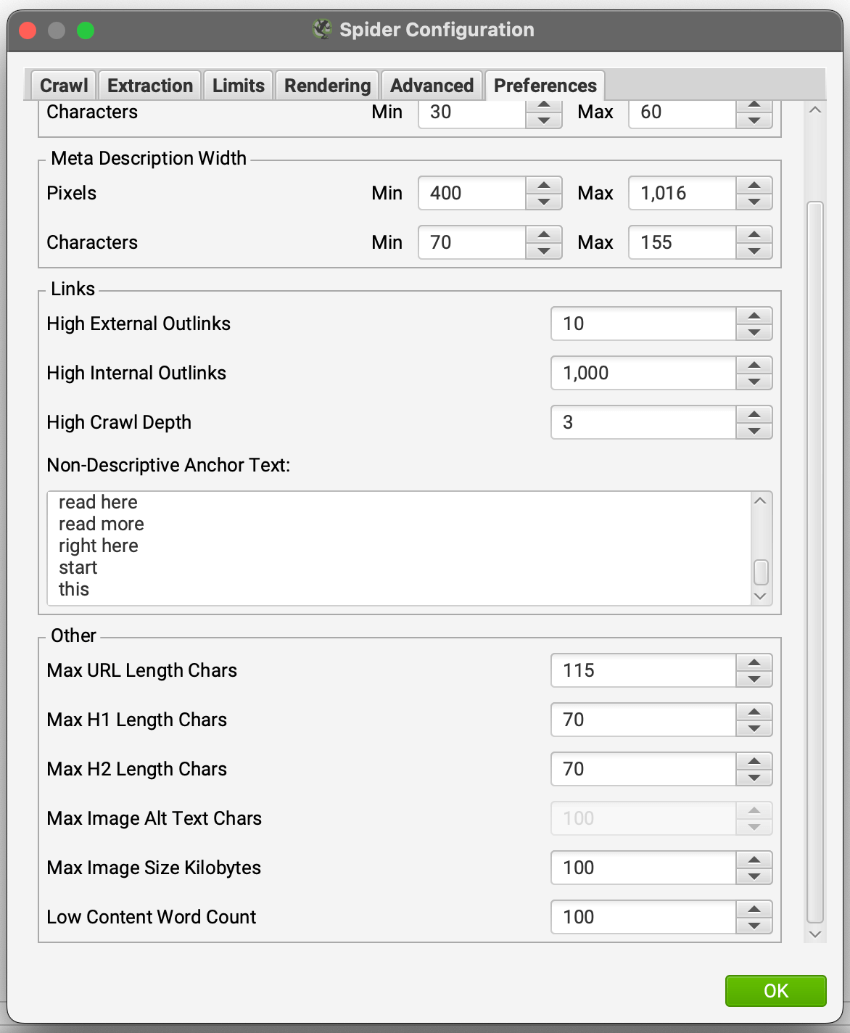Viewport: 850px width, 1033px height.
Task: Select 'read more' in anchor text list
Action: [x=101, y=524]
